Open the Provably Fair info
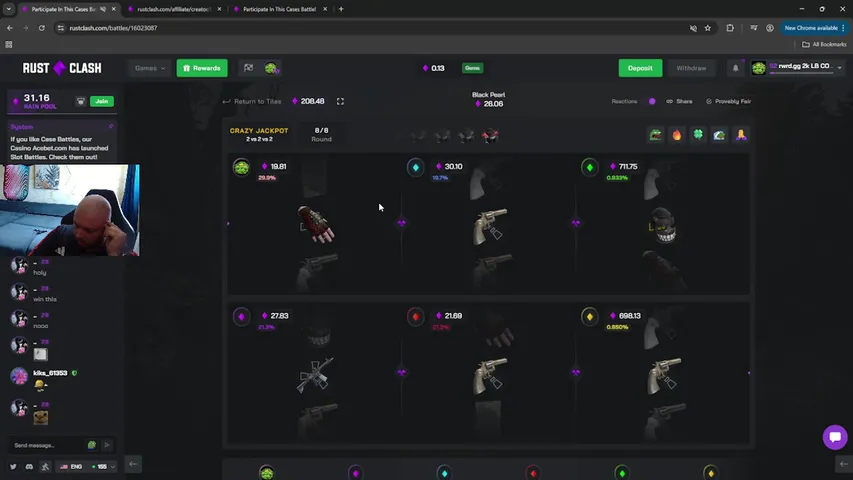 (728, 101)
